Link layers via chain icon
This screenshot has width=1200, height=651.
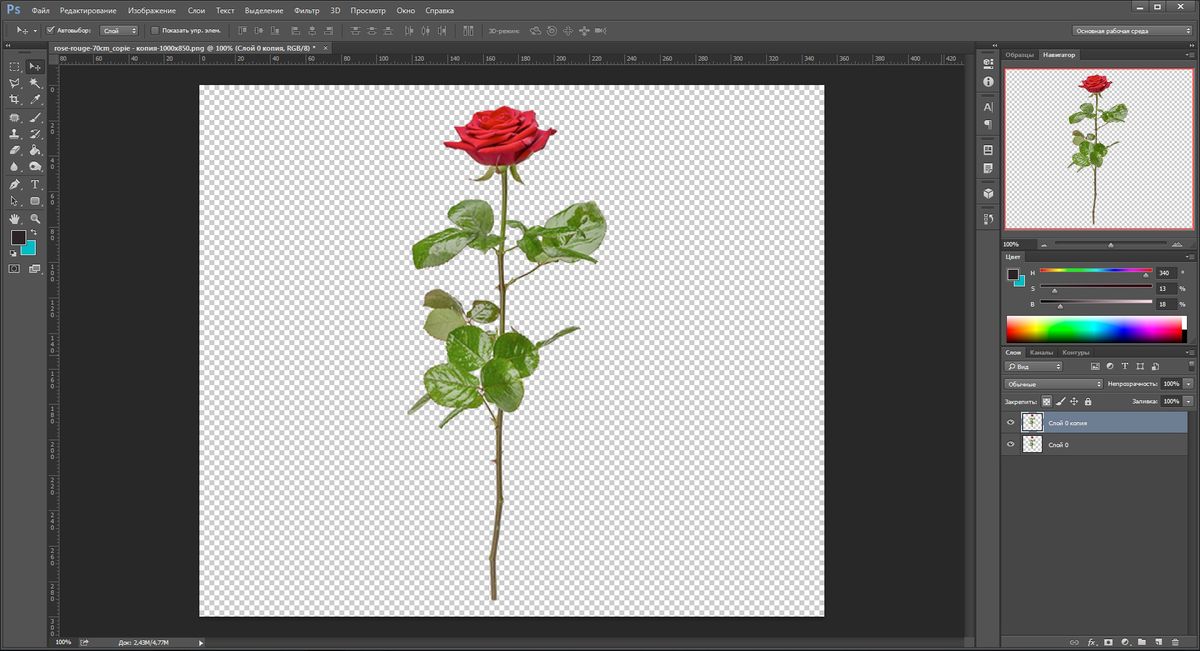click(1075, 642)
